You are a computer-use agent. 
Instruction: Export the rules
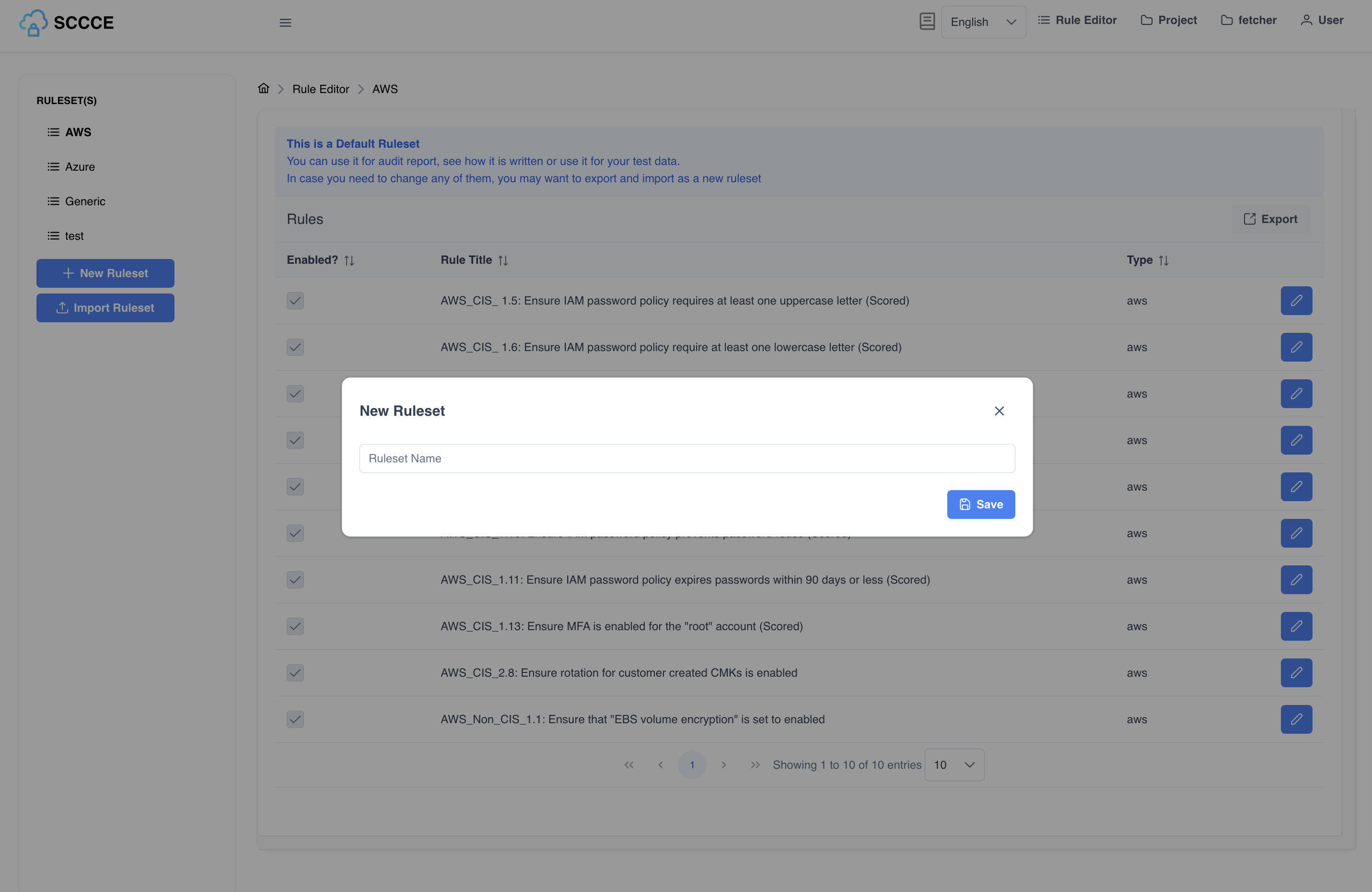1270,219
